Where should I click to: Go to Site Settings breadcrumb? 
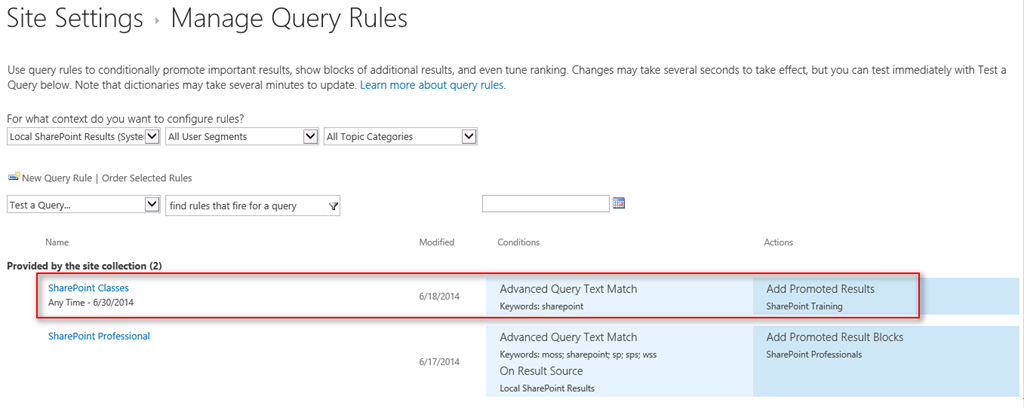click(75, 18)
